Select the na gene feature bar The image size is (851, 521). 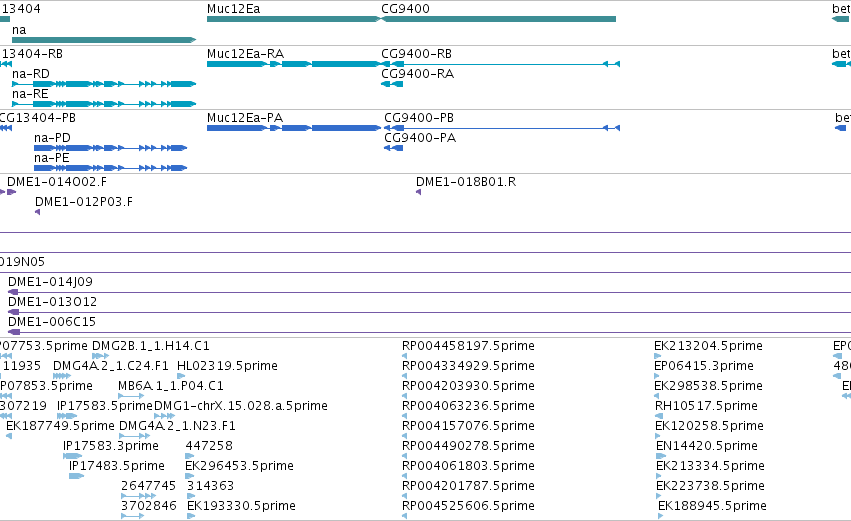coord(104,40)
